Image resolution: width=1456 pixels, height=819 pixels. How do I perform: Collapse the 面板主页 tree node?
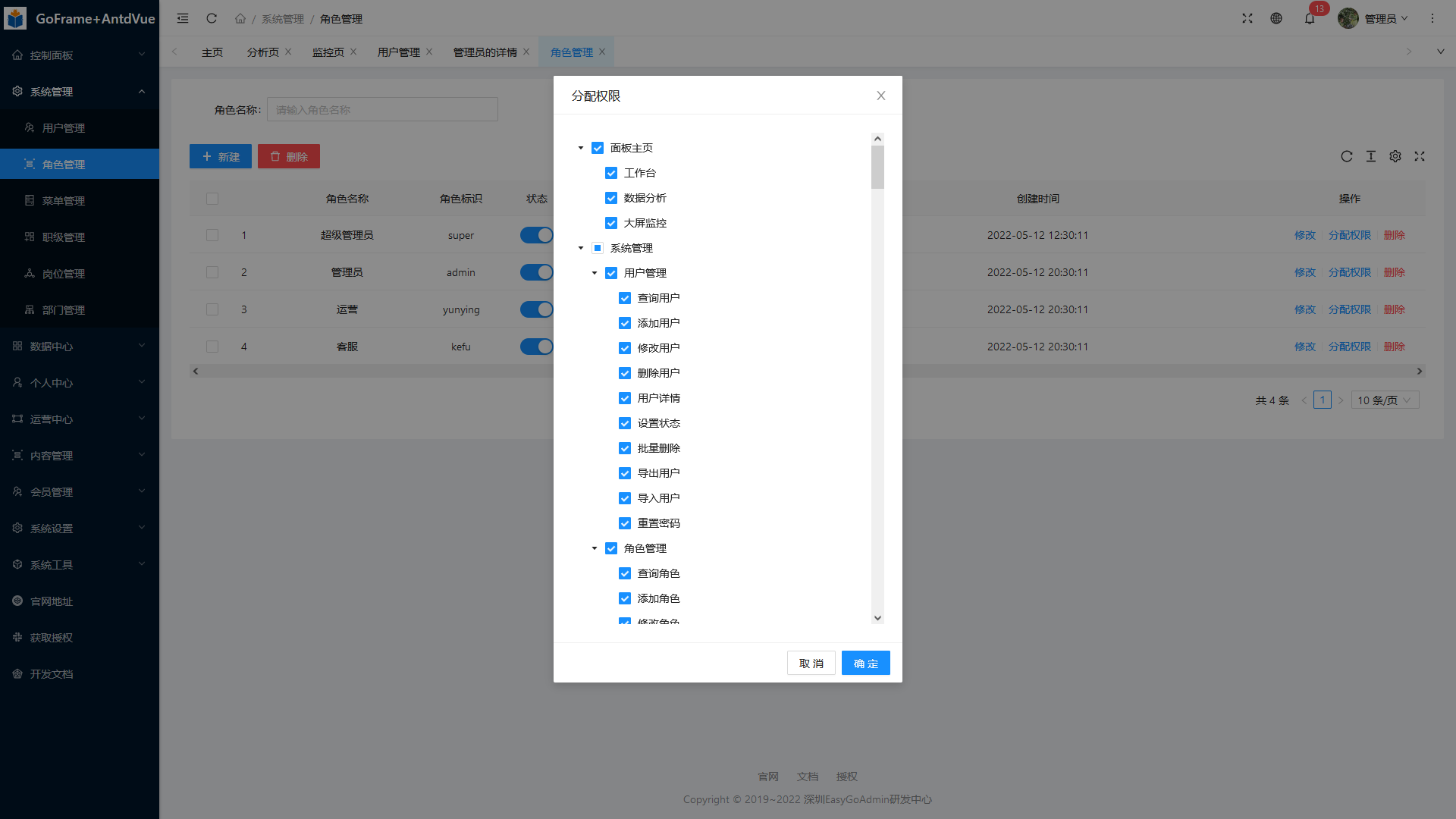coord(581,148)
